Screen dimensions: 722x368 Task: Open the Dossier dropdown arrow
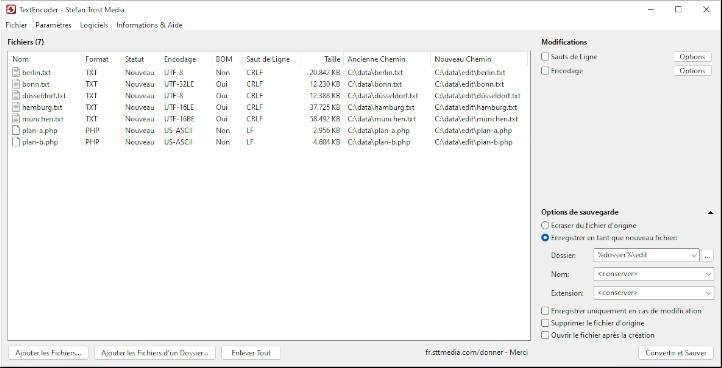(x=694, y=255)
